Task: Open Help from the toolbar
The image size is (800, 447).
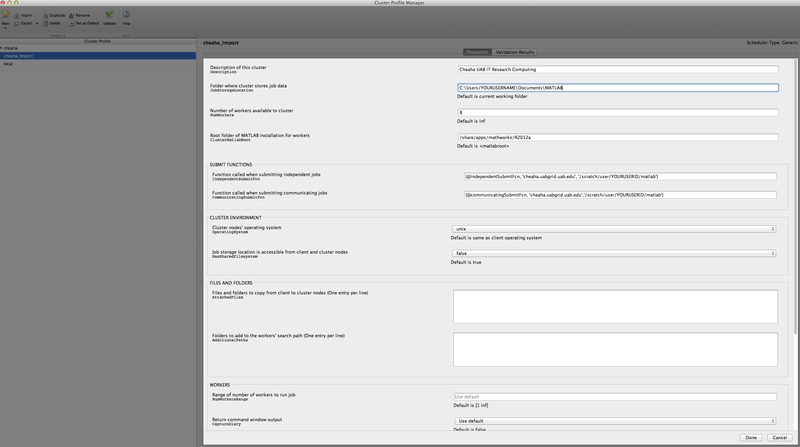Action: tap(126, 15)
